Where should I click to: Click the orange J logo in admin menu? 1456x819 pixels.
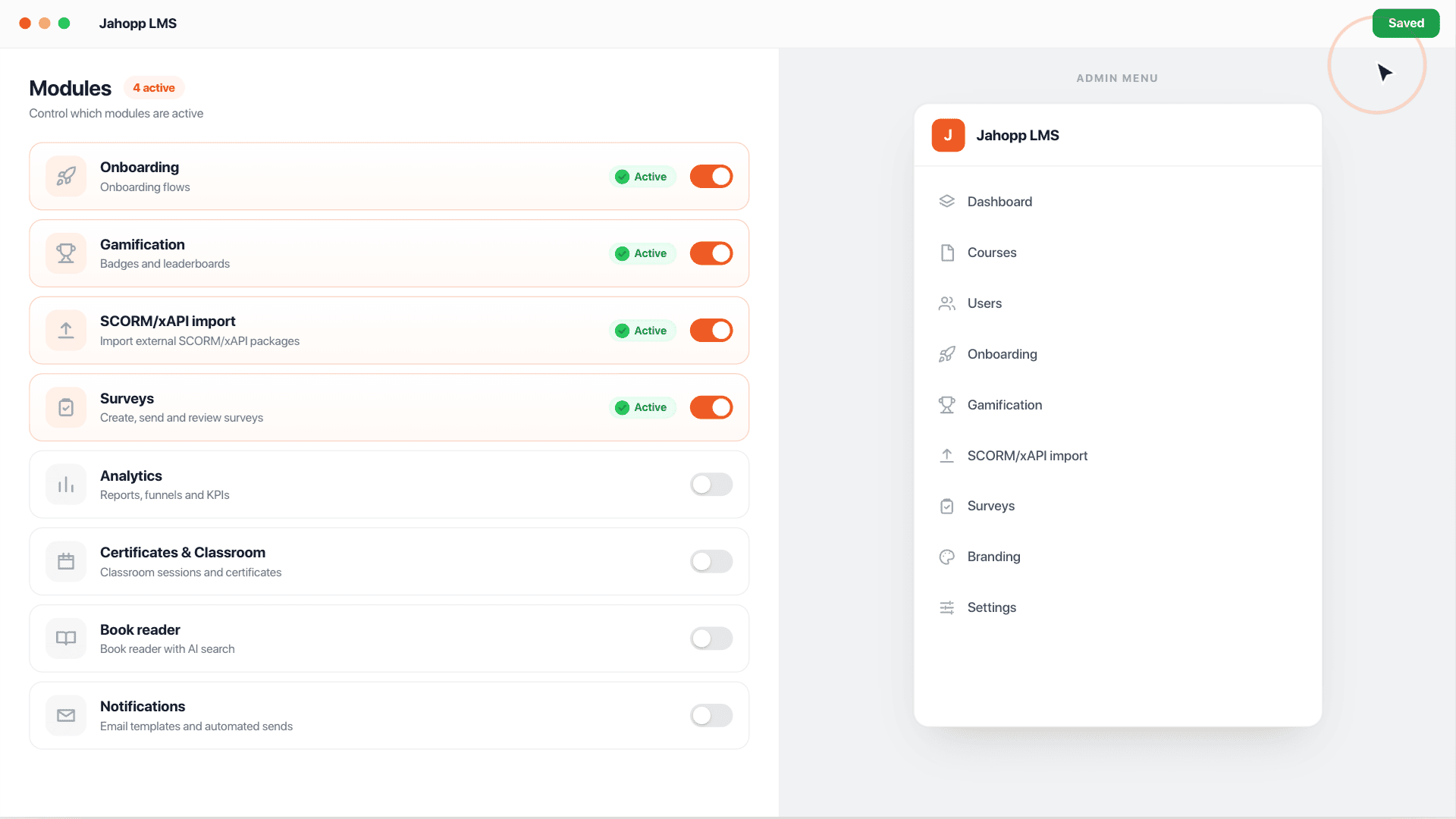coord(948,135)
